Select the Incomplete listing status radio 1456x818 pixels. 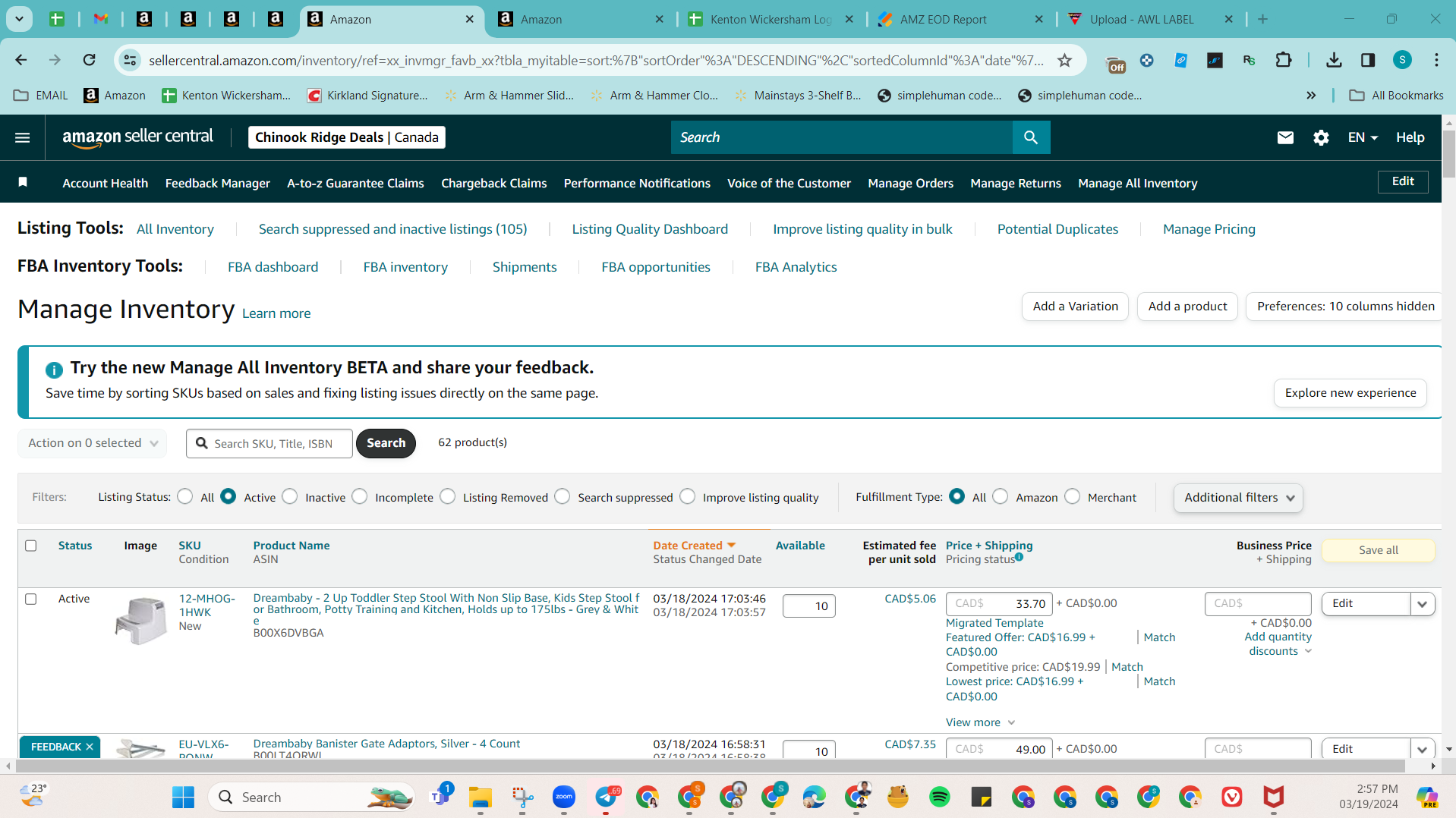pyautogui.click(x=359, y=496)
